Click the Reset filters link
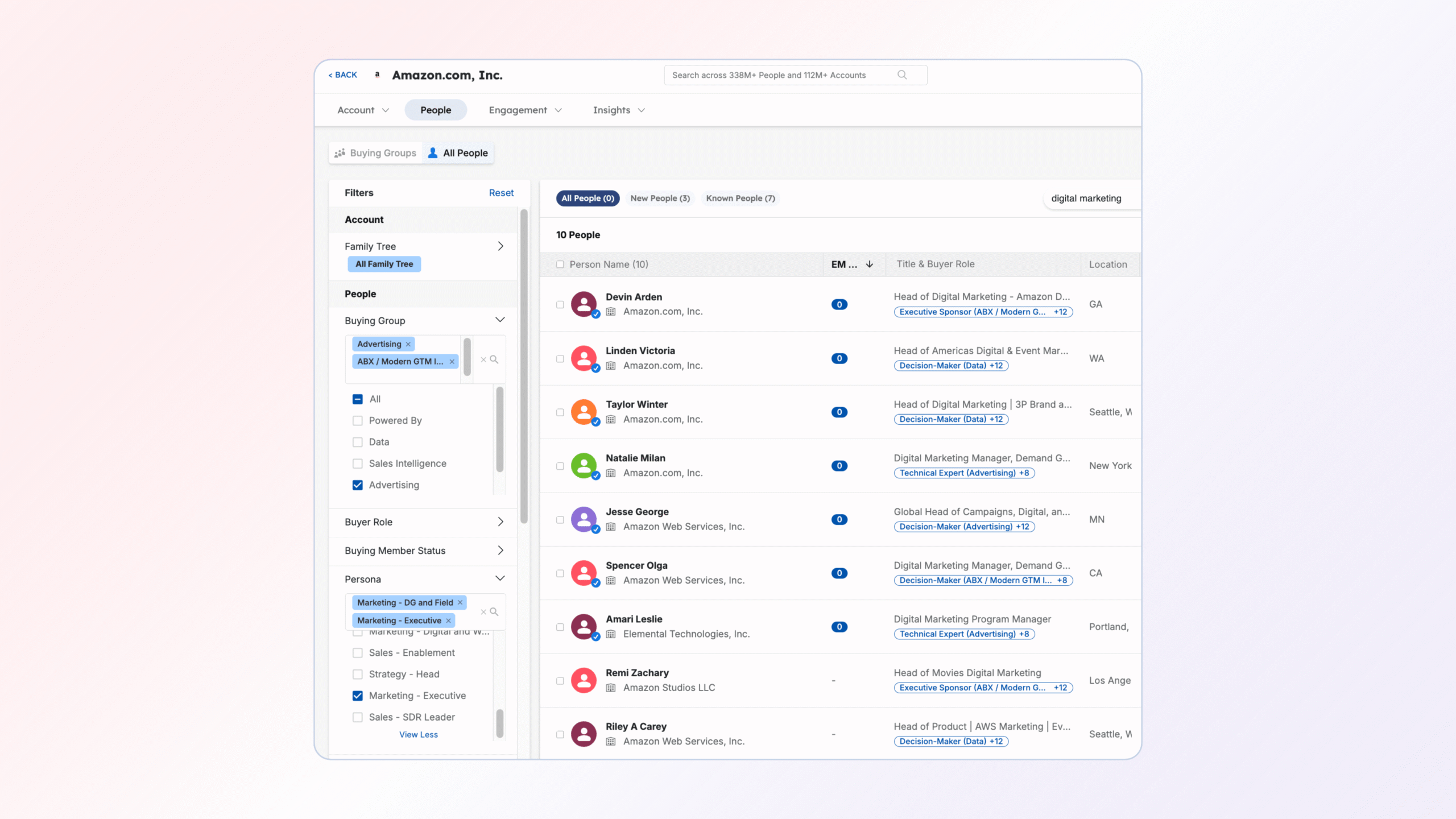This screenshot has width=1456, height=819. click(500, 193)
